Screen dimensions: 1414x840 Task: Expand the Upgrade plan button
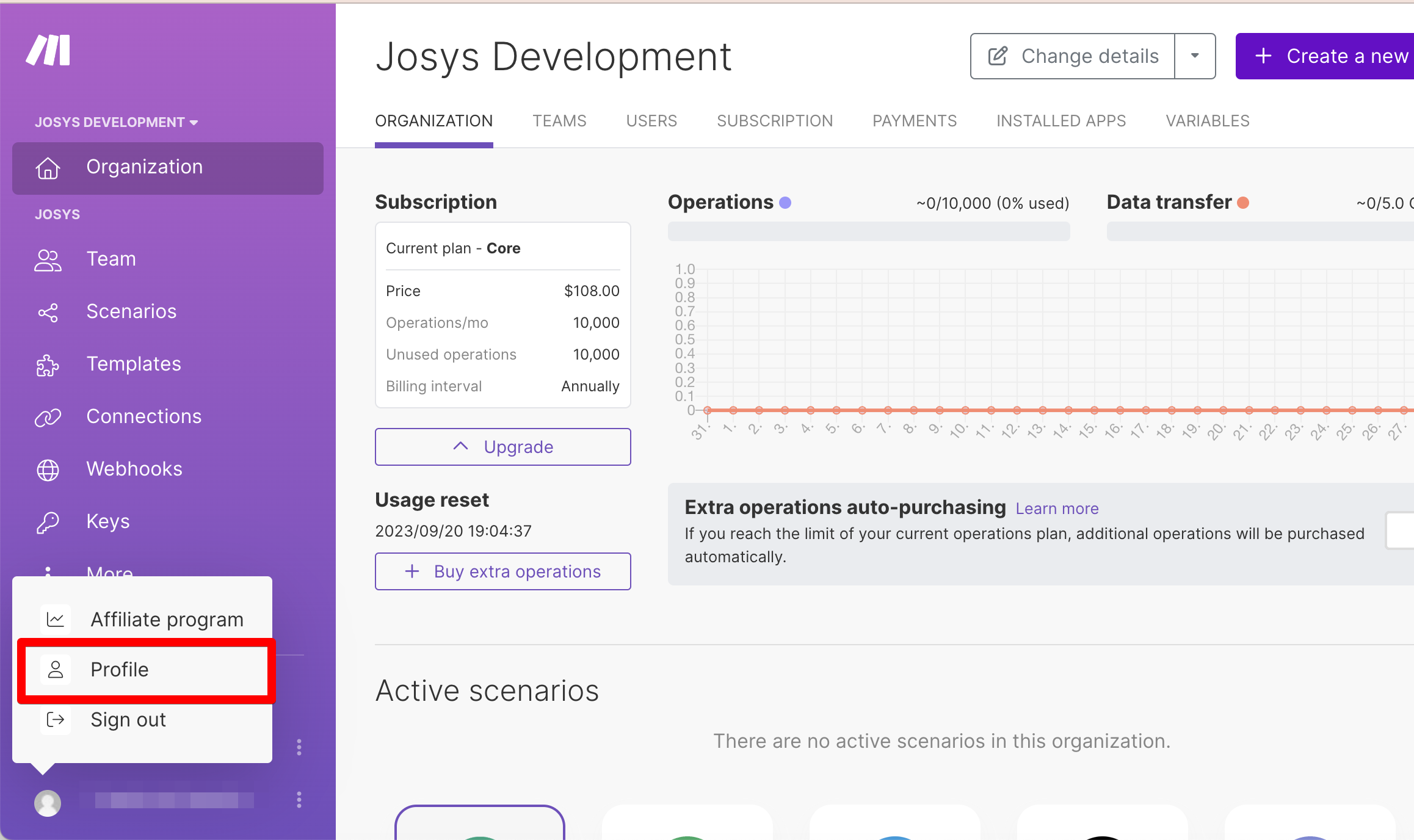502,447
